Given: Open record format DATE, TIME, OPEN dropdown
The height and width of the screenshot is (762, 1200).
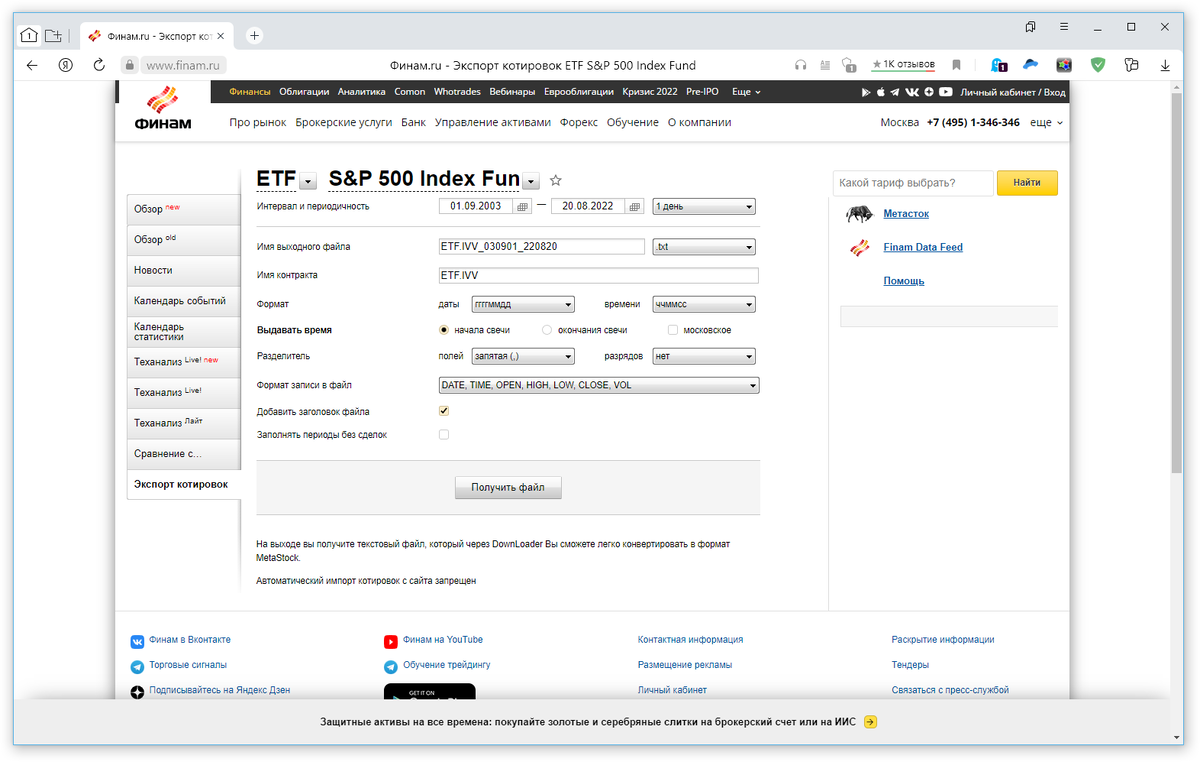Looking at the screenshot, I should pos(599,385).
